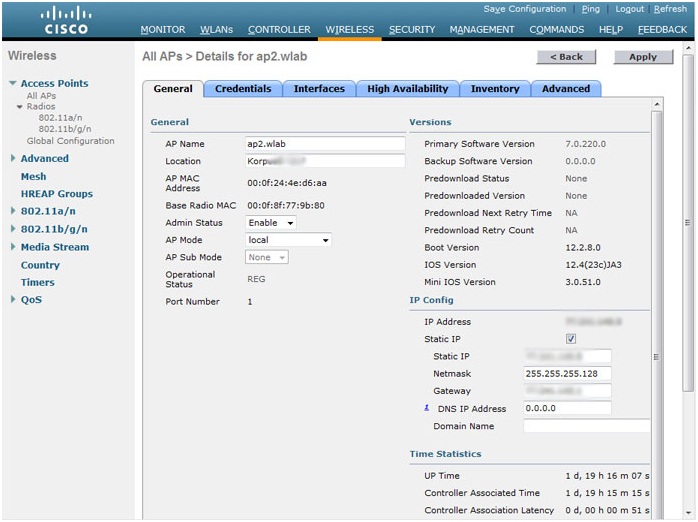Collapse the Access Points tree section

click(12, 83)
